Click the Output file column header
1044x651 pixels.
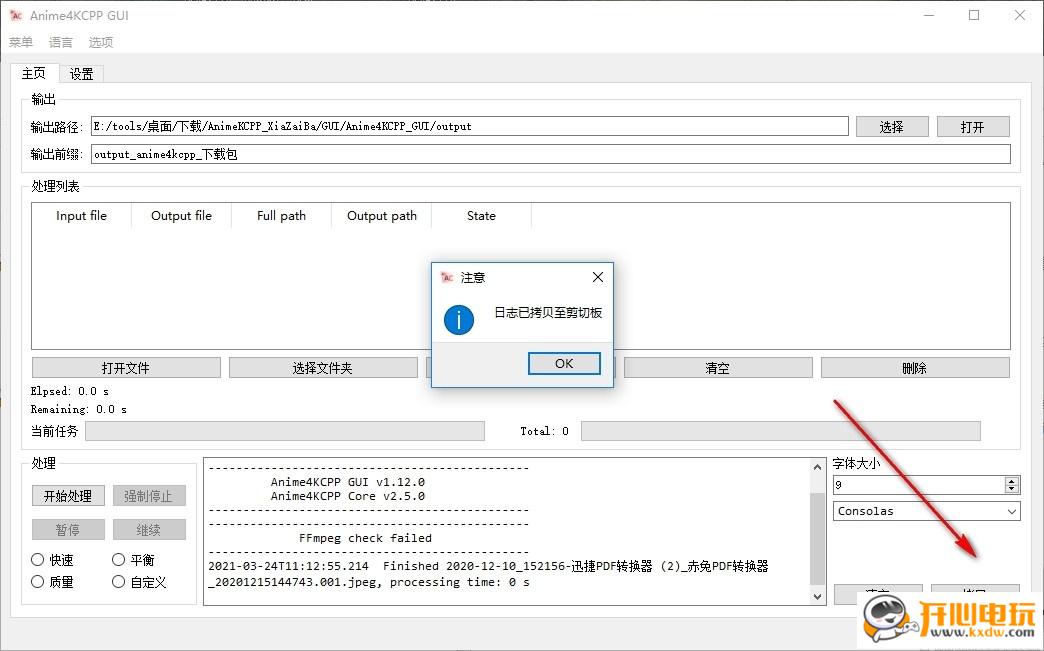[181, 216]
